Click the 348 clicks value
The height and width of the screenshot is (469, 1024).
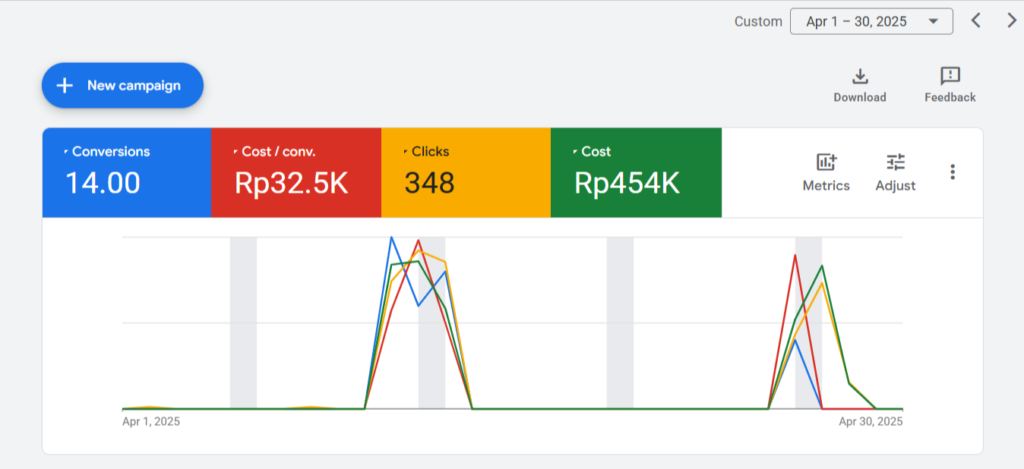pyautogui.click(x=430, y=183)
